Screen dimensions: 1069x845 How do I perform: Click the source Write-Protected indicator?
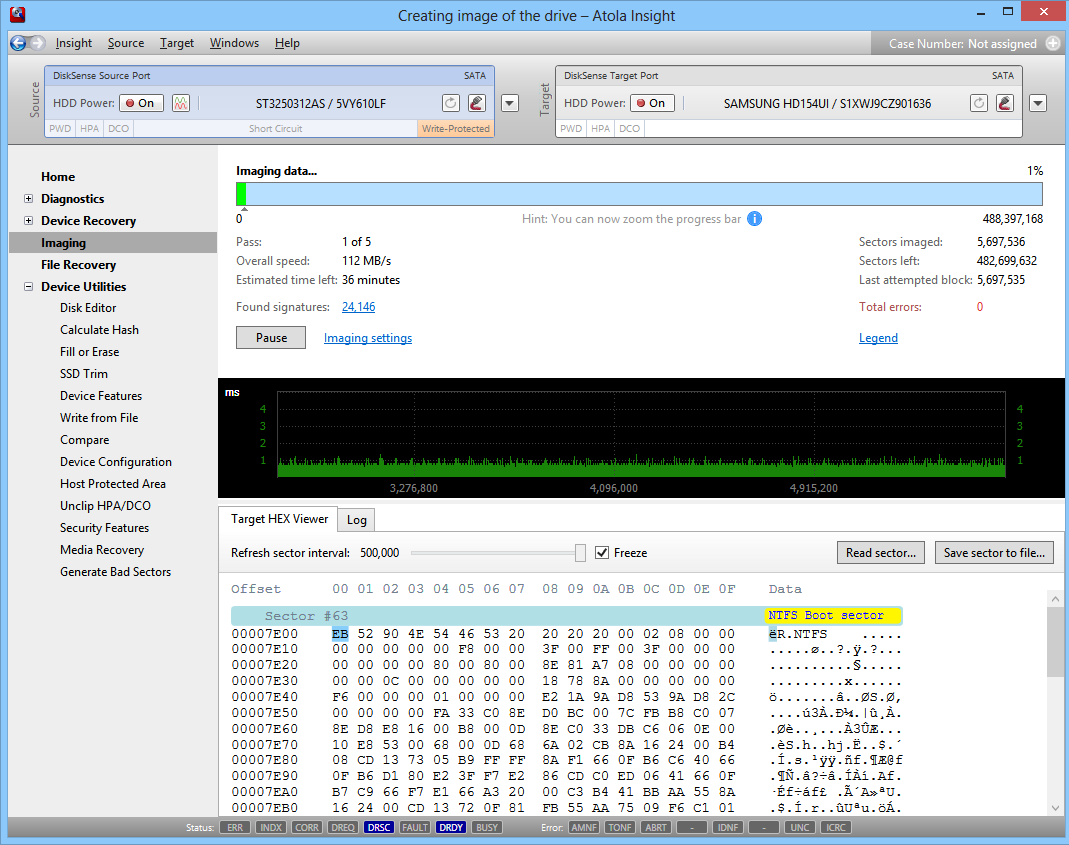point(455,128)
